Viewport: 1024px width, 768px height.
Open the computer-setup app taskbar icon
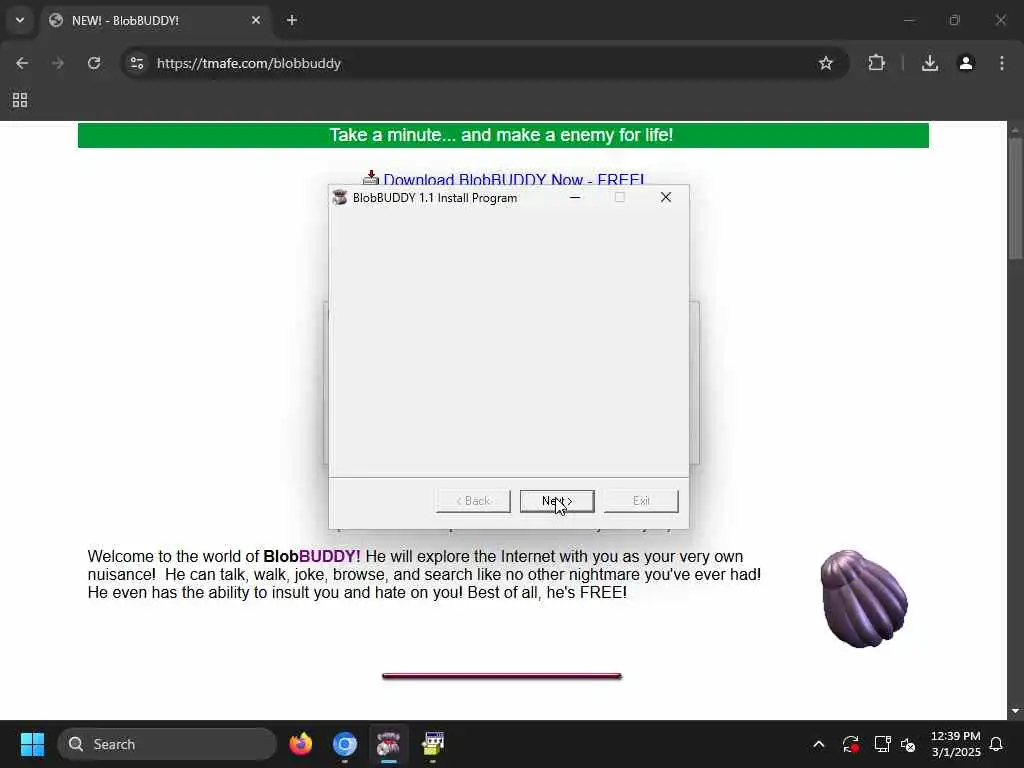point(432,744)
